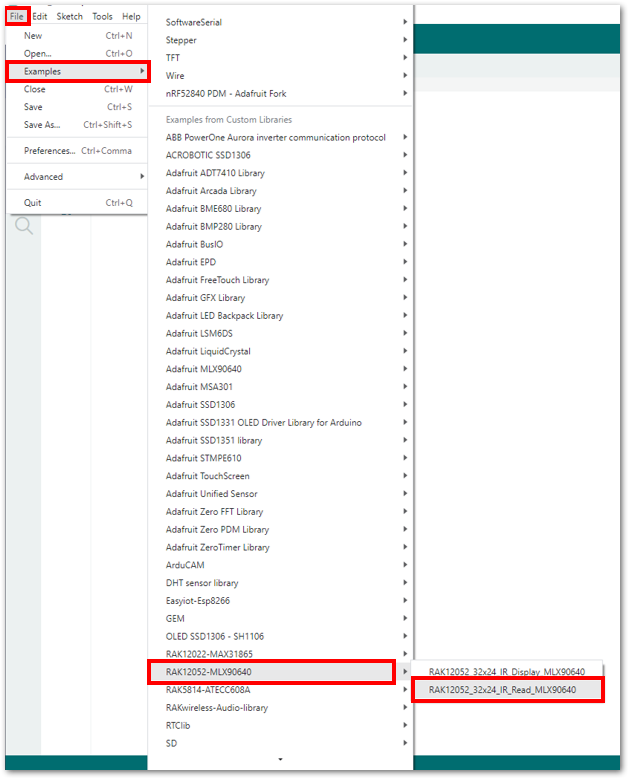Open the Help menu

coord(131,16)
